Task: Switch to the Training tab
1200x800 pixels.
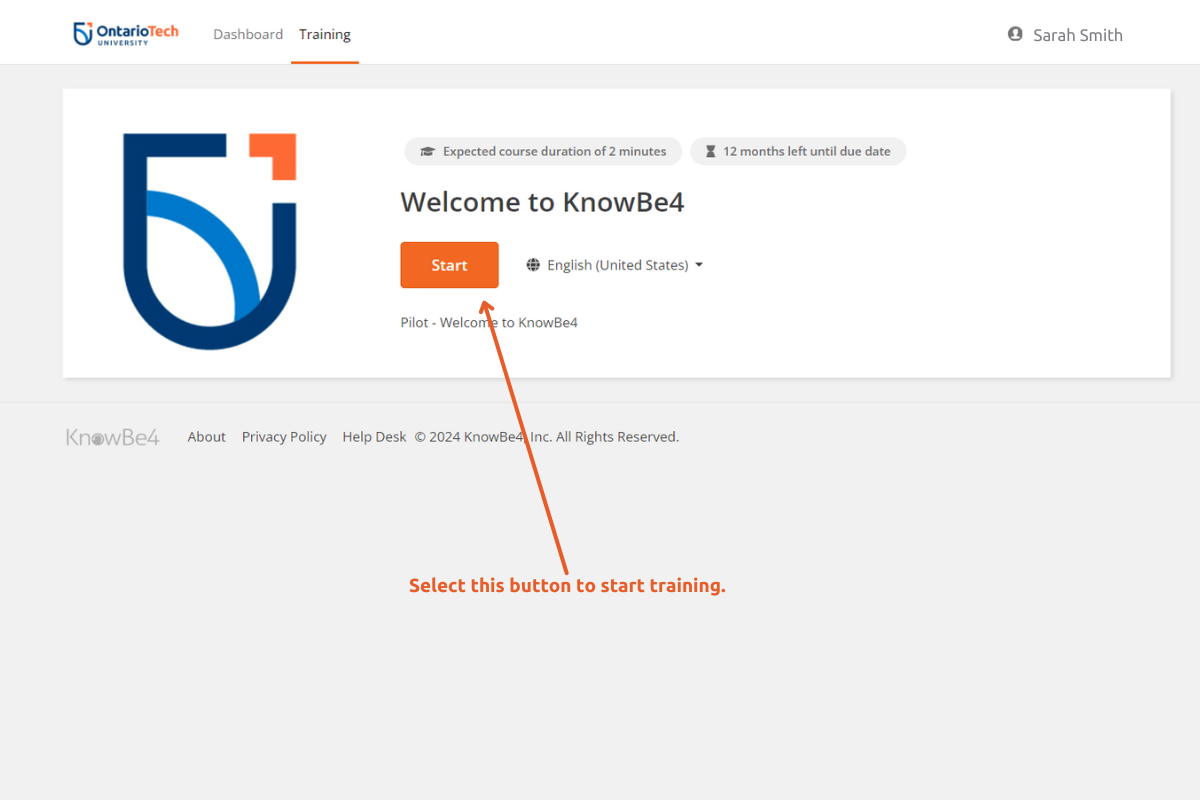Action: [325, 34]
